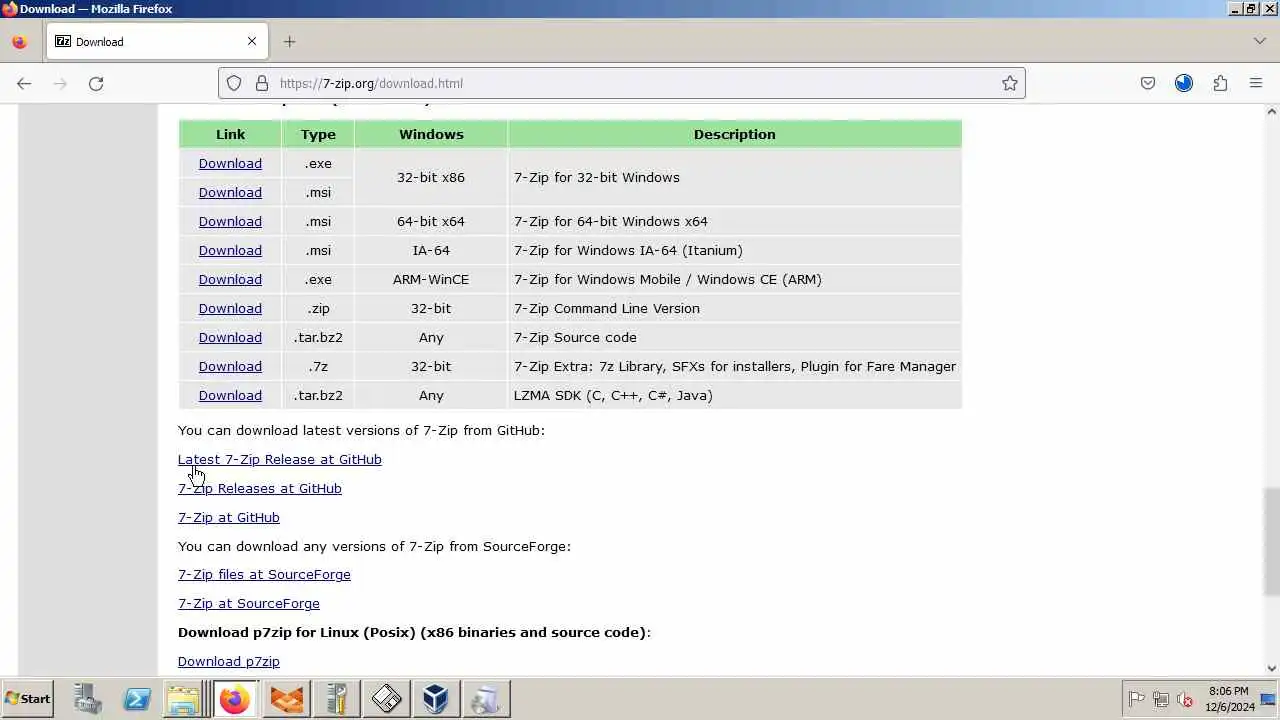This screenshot has width=1280, height=720.
Task: Open the clock showing 8:06 PM
Action: point(1229,699)
